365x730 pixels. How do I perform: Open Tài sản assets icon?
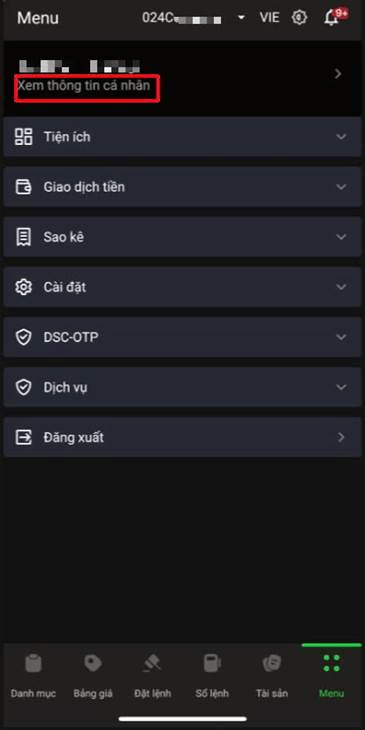(x=271, y=662)
